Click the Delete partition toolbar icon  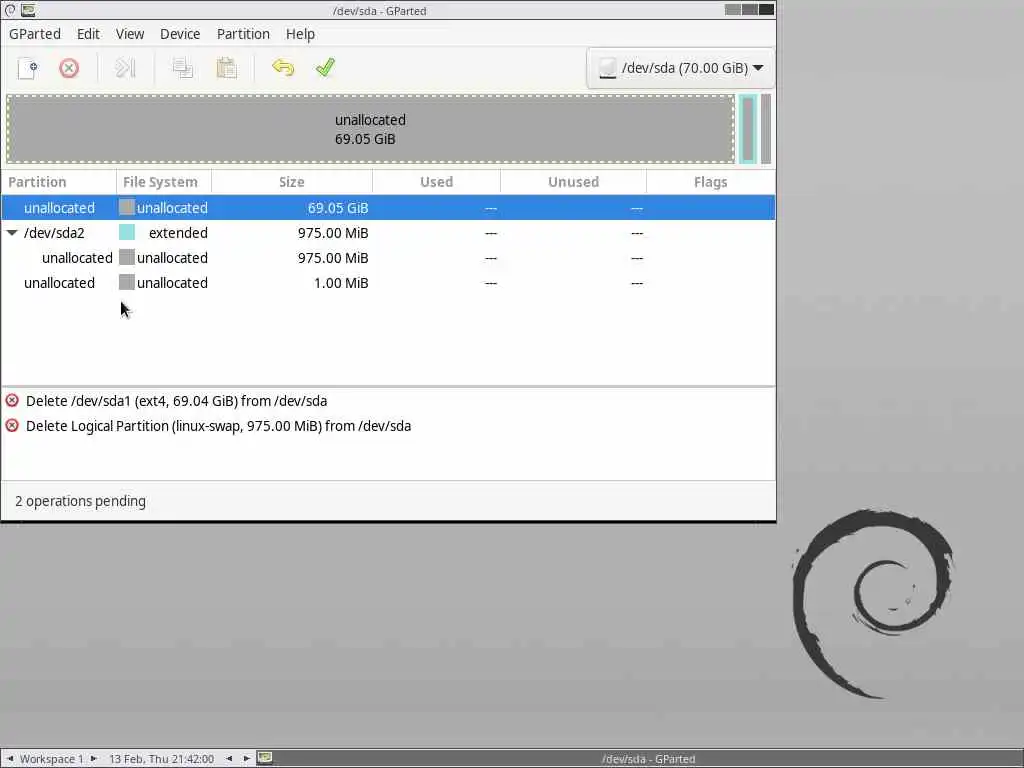click(x=69, y=68)
